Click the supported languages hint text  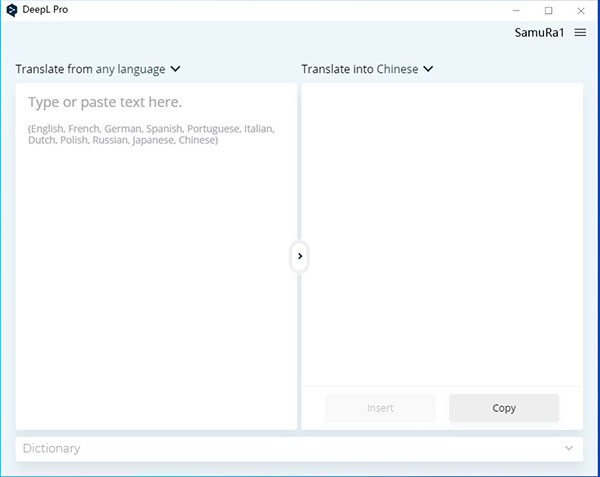coord(150,134)
